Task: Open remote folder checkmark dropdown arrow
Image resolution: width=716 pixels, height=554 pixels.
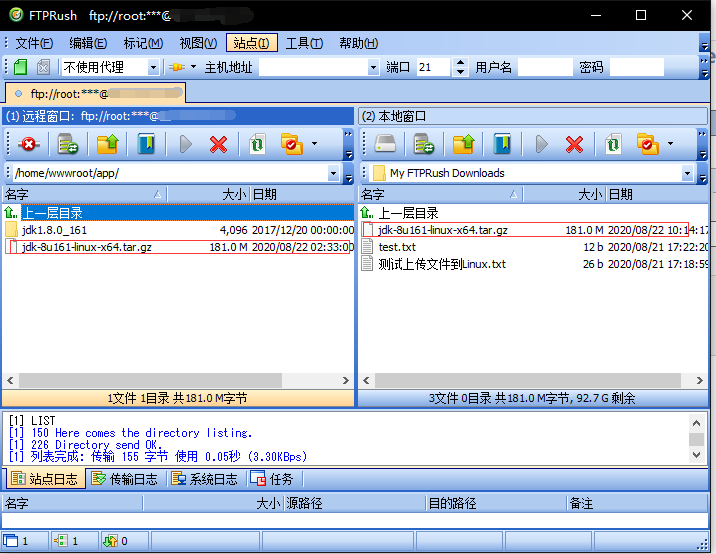Action: pos(315,144)
